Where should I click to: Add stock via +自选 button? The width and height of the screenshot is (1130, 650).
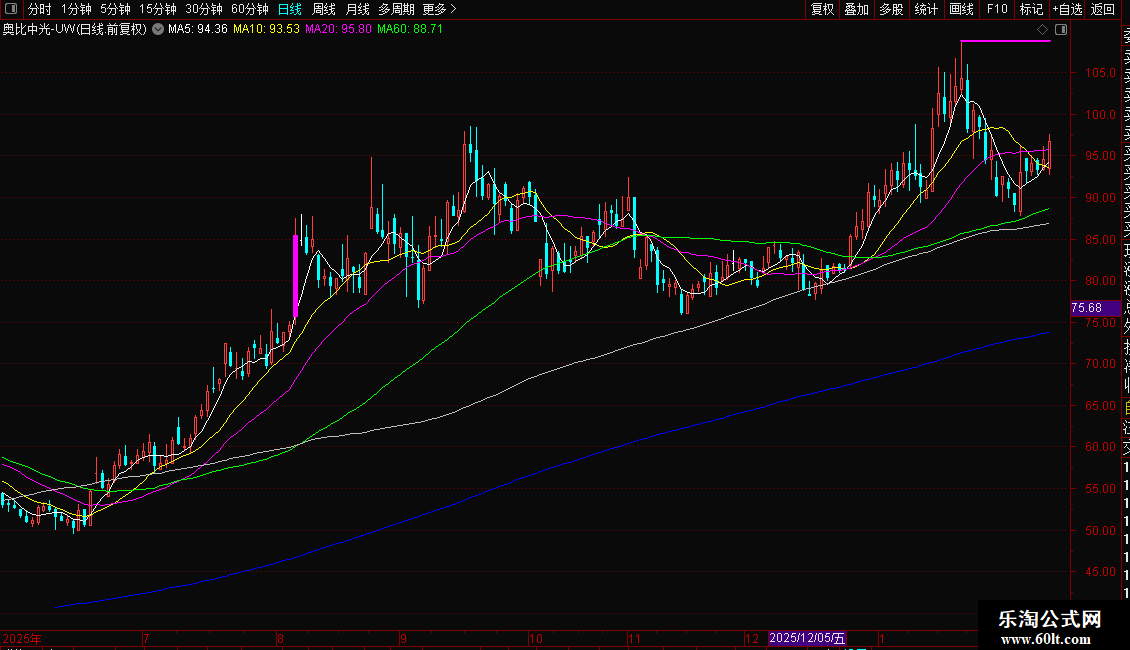[1067, 10]
